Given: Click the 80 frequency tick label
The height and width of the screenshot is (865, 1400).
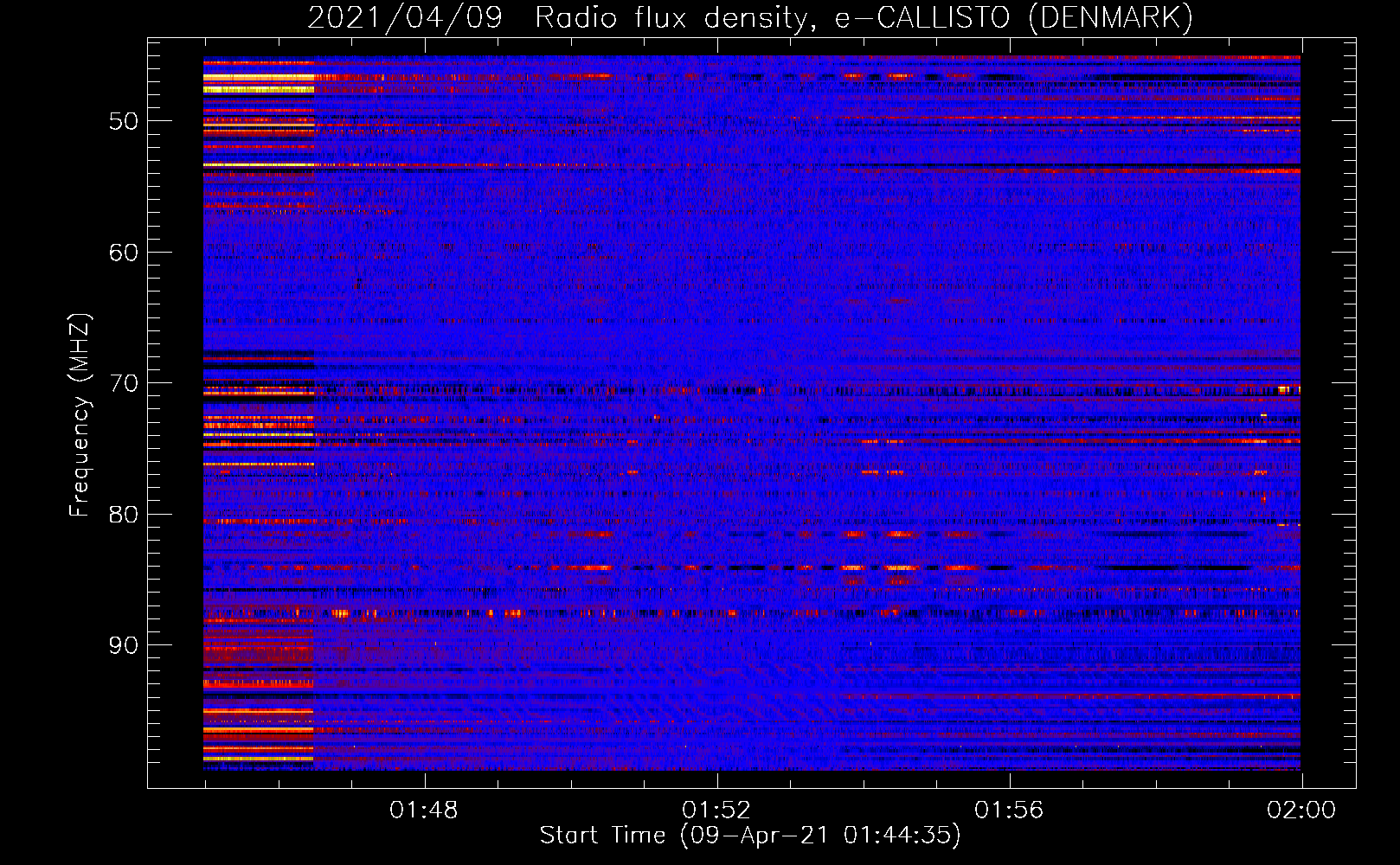Looking at the screenshot, I should tap(124, 515).
